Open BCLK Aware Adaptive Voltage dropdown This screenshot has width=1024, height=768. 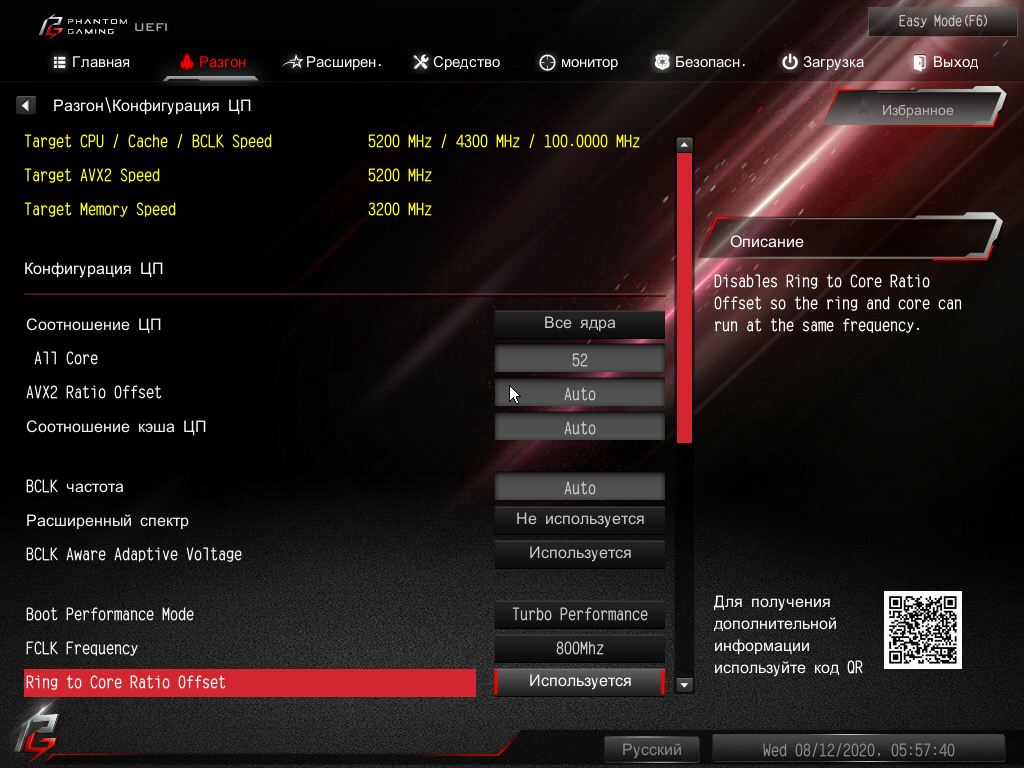(580, 554)
